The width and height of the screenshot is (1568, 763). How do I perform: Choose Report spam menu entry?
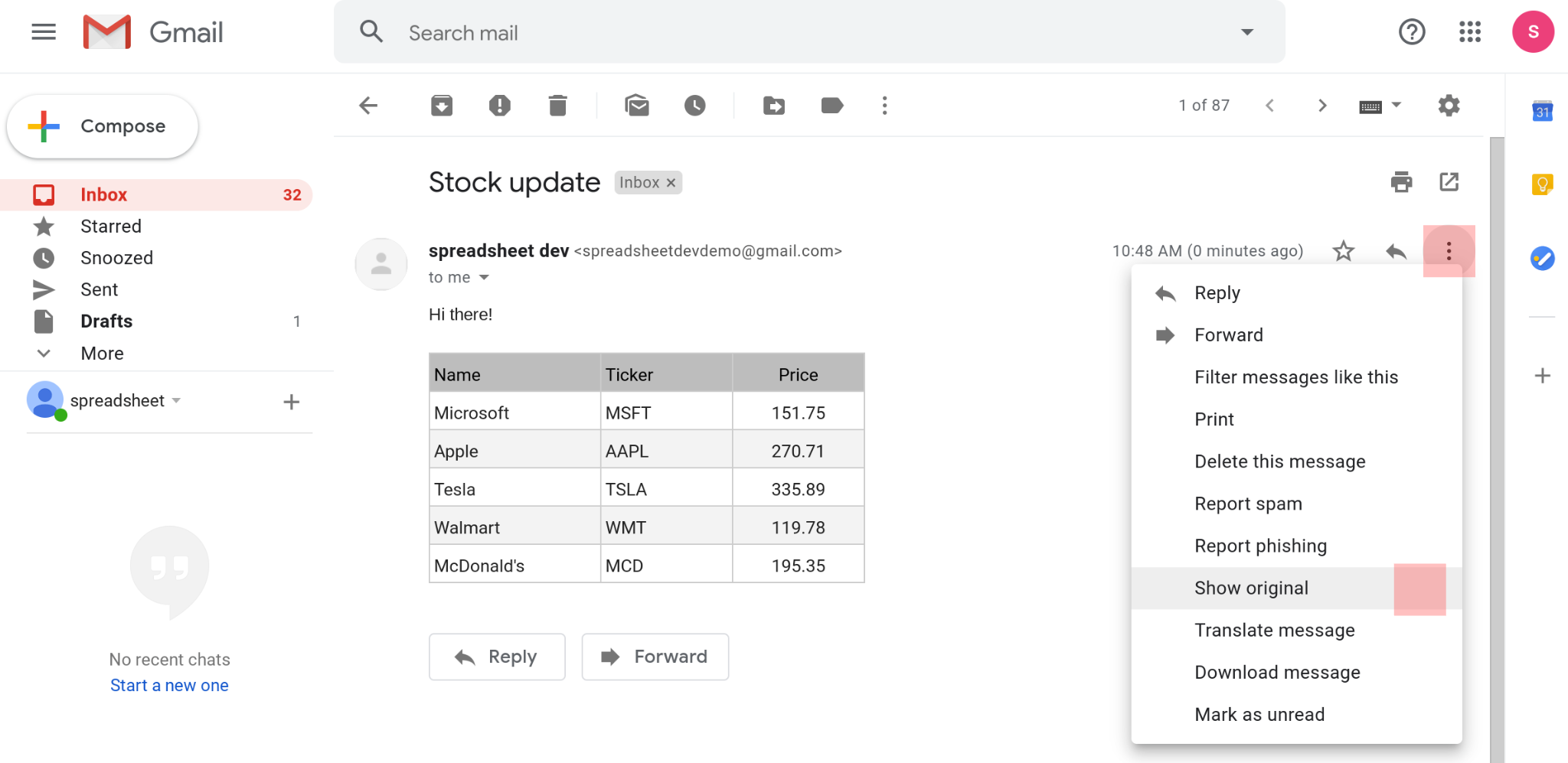coord(1296,504)
